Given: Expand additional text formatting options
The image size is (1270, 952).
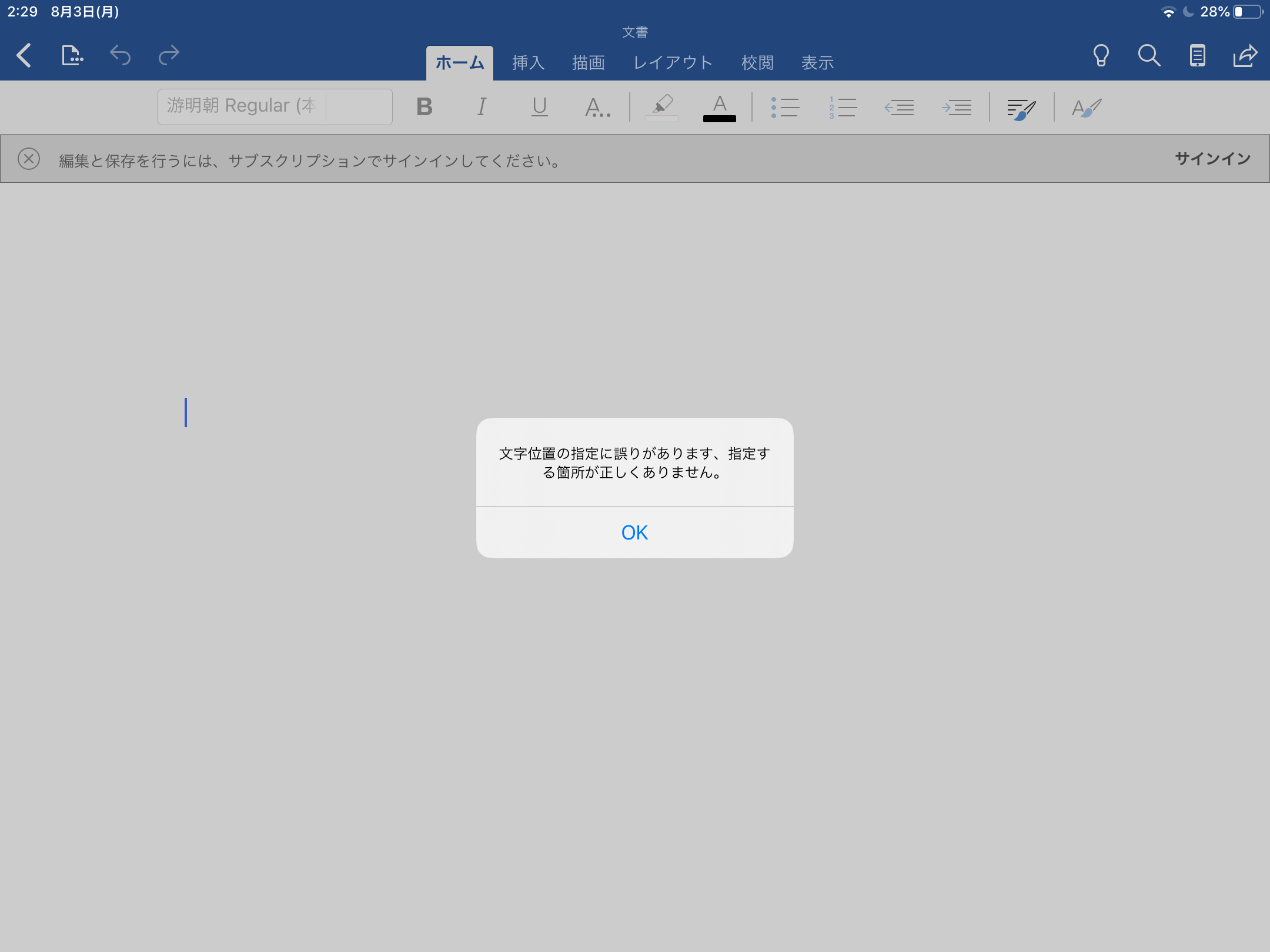Looking at the screenshot, I should (597, 107).
